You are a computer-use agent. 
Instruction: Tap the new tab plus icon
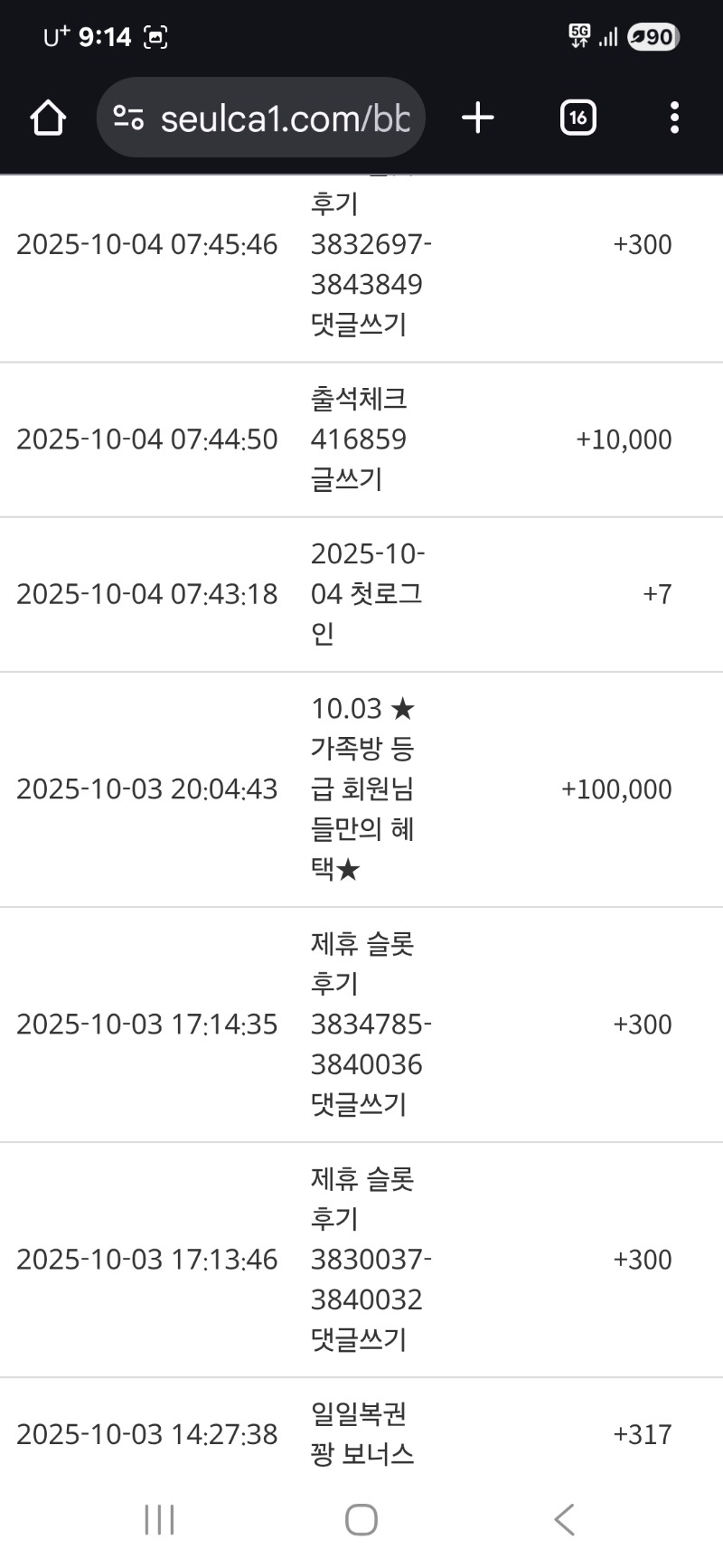(478, 118)
